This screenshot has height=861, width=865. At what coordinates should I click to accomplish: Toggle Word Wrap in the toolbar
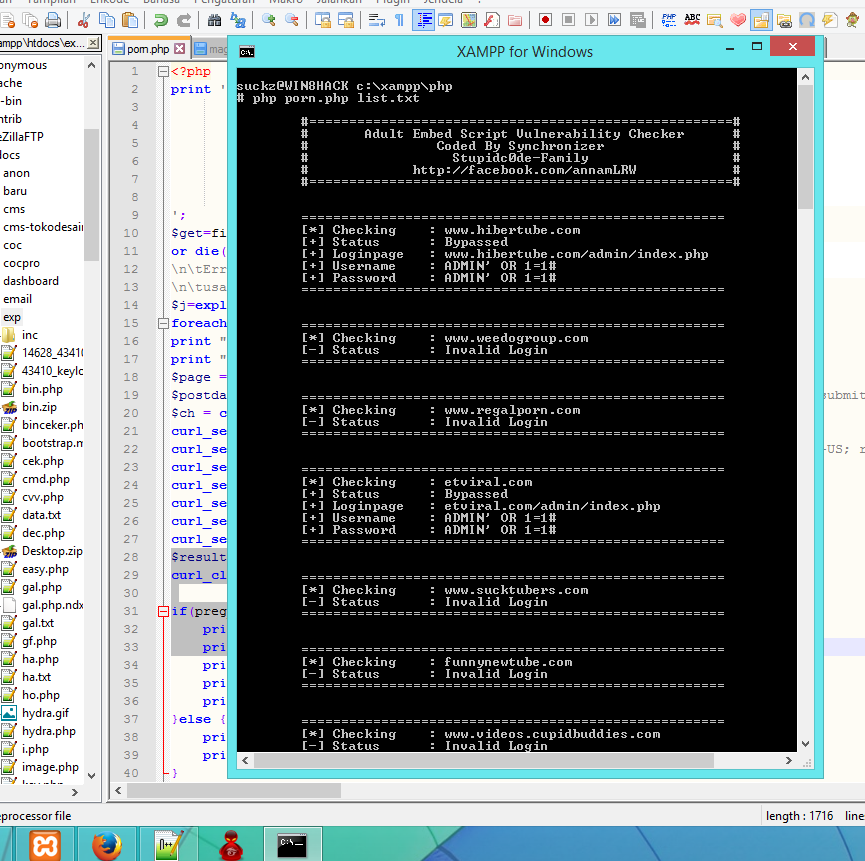[377, 21]
